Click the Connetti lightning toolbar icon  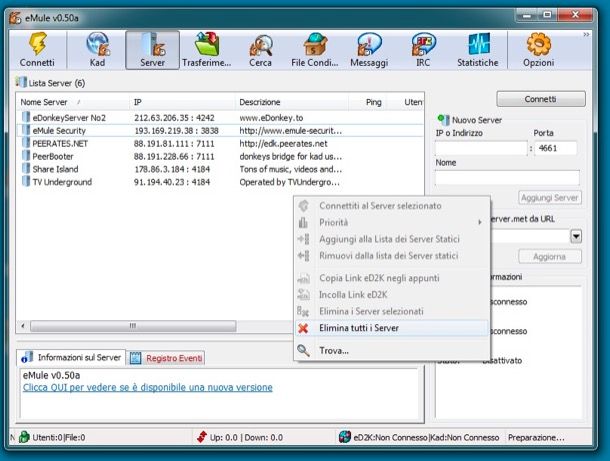37,50
